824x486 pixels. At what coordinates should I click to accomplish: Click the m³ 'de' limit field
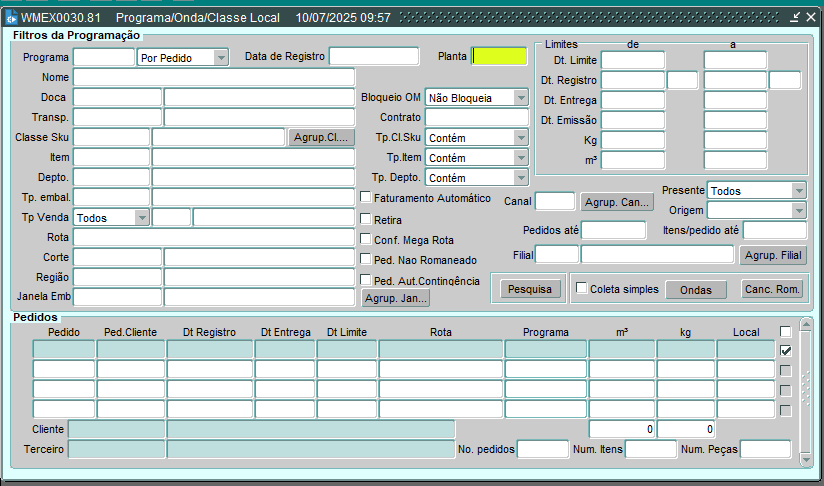pyautogui.click(x=633, y=160)
